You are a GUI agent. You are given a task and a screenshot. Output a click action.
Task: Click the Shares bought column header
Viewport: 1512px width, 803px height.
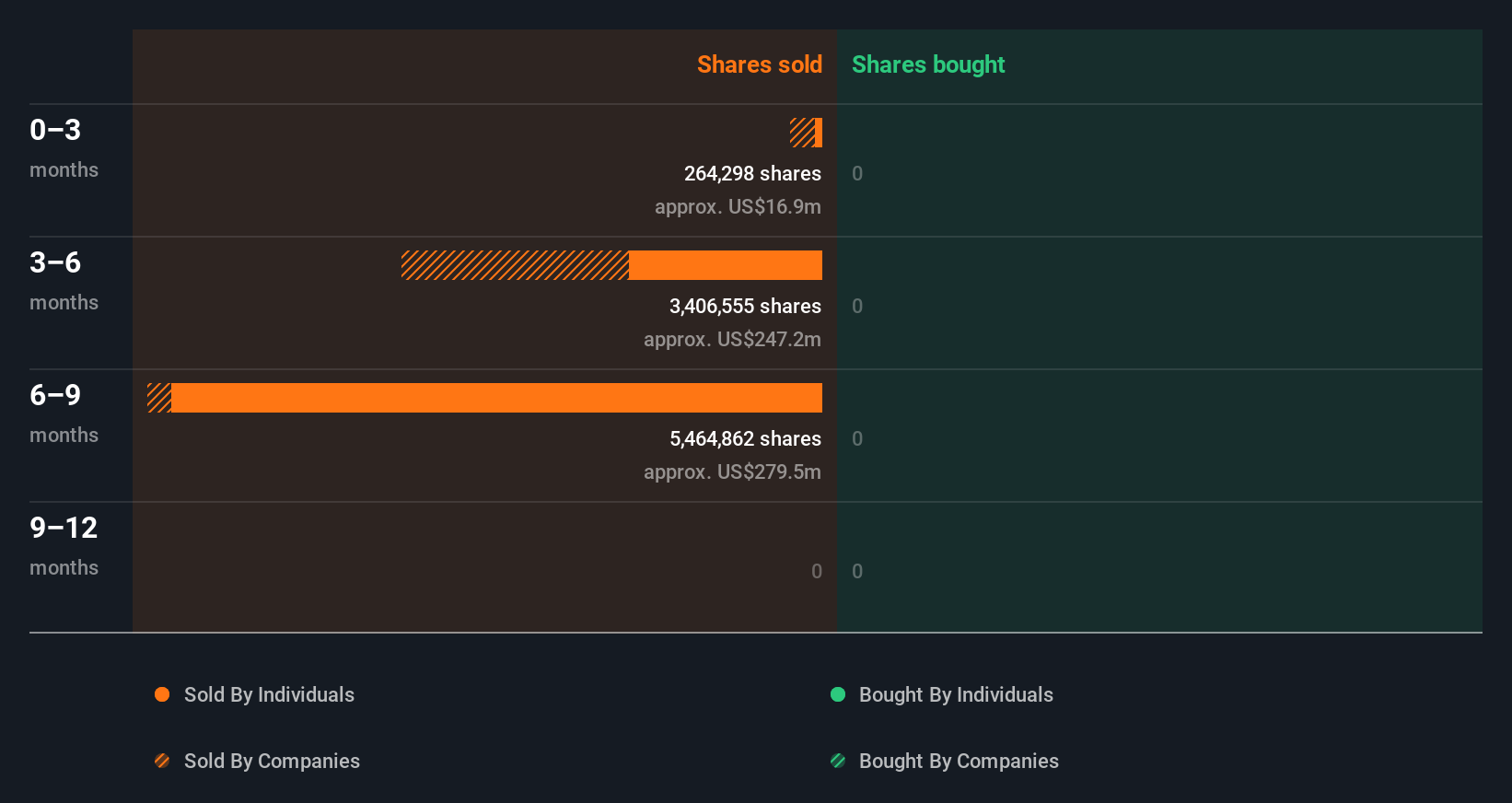point(927,64)
